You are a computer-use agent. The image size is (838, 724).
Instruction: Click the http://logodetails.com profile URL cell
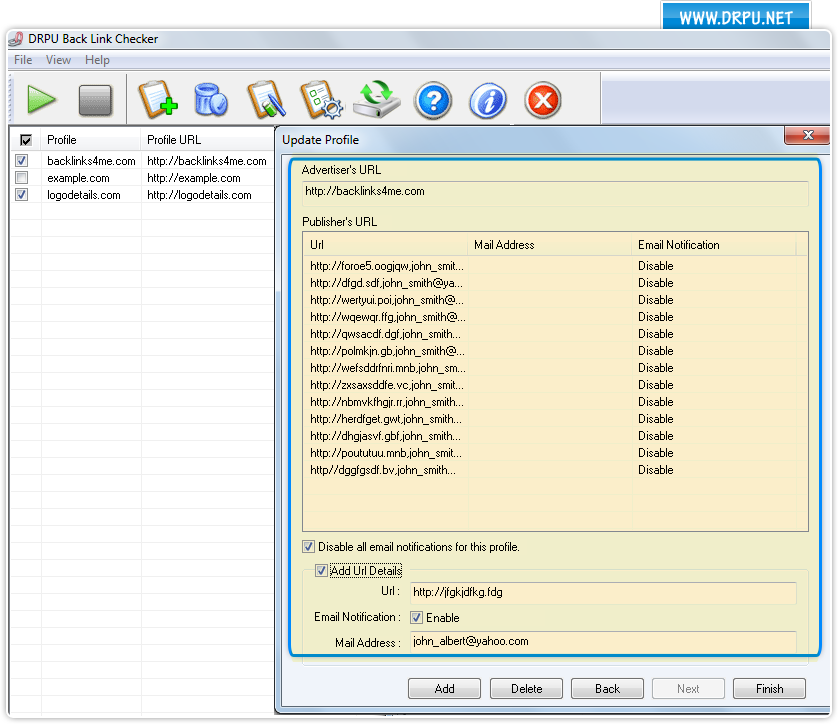click(x=199, y=195)
